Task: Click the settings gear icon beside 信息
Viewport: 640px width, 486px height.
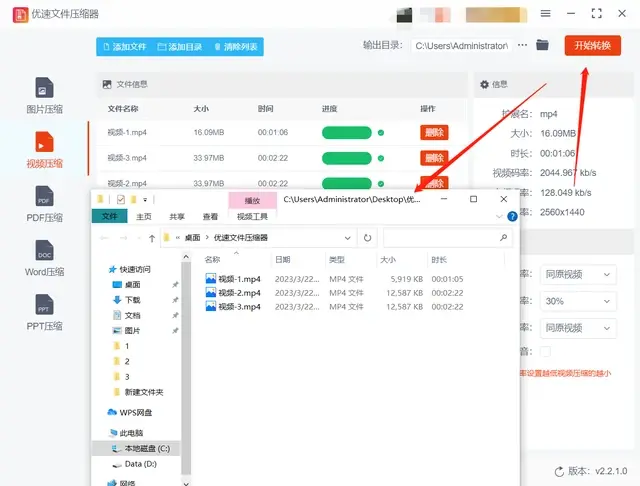Action: click(484, 84)
